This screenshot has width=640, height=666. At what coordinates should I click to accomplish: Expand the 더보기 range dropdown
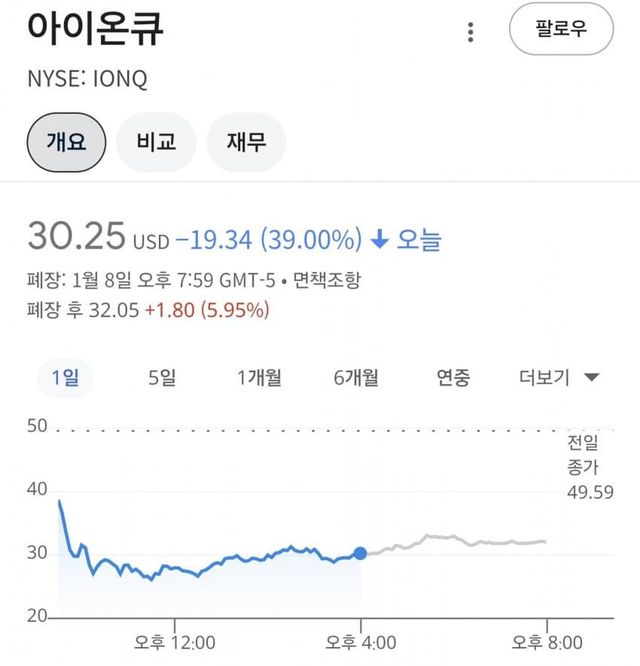(546, 377)
